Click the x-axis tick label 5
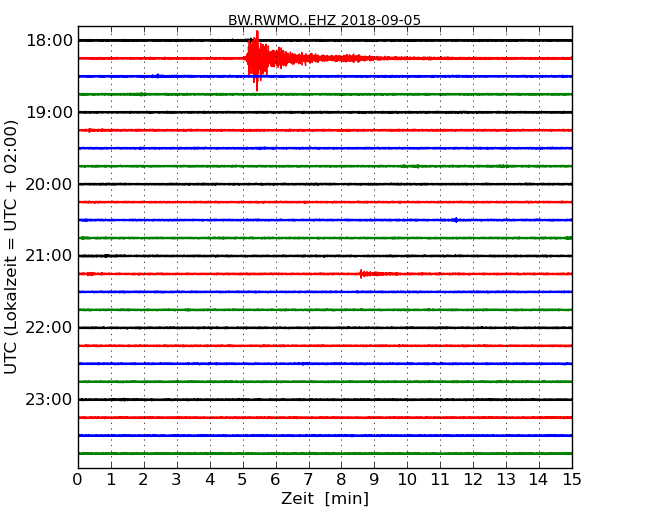Screen dimensions: 650x520 [x=242, y=479]
